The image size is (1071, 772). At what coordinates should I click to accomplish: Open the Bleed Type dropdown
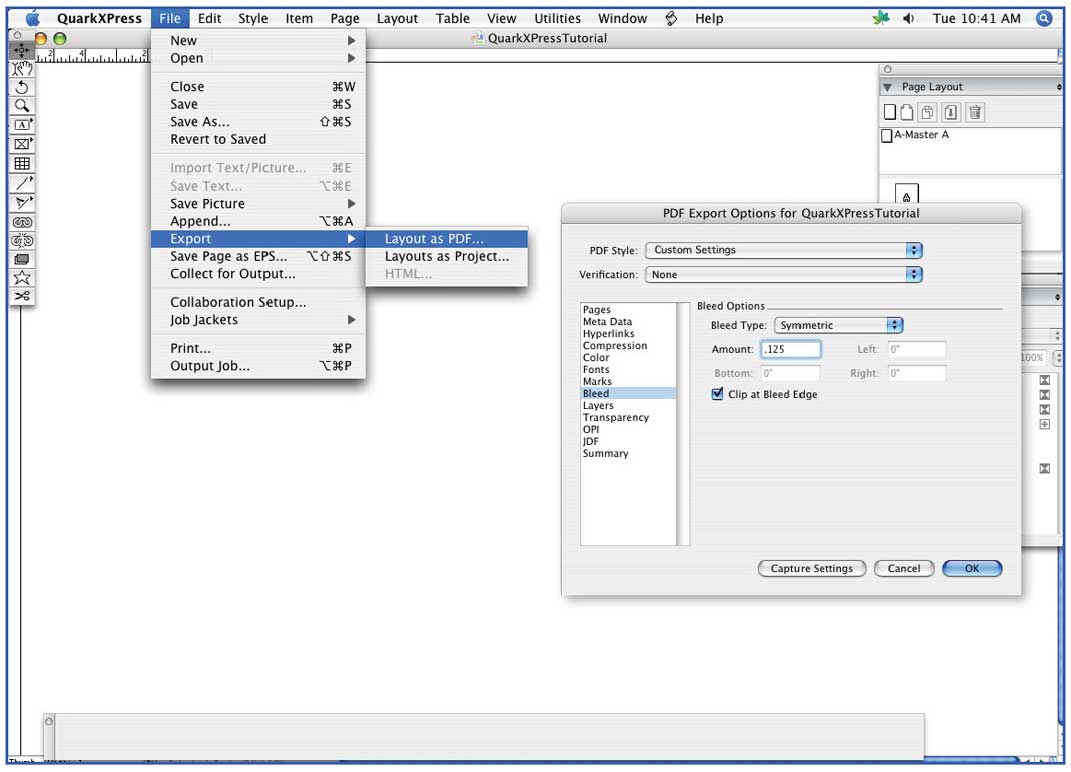tap(838, 325)
